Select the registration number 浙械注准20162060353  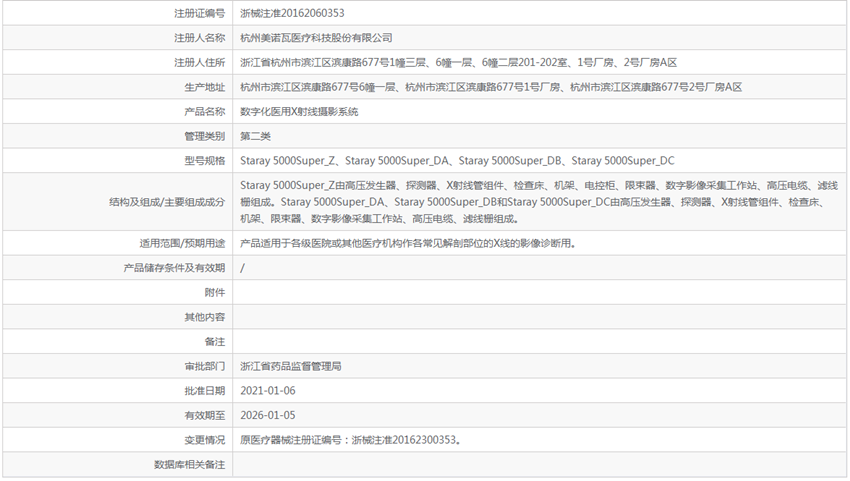pyautogui.click(x=292, y=13)
